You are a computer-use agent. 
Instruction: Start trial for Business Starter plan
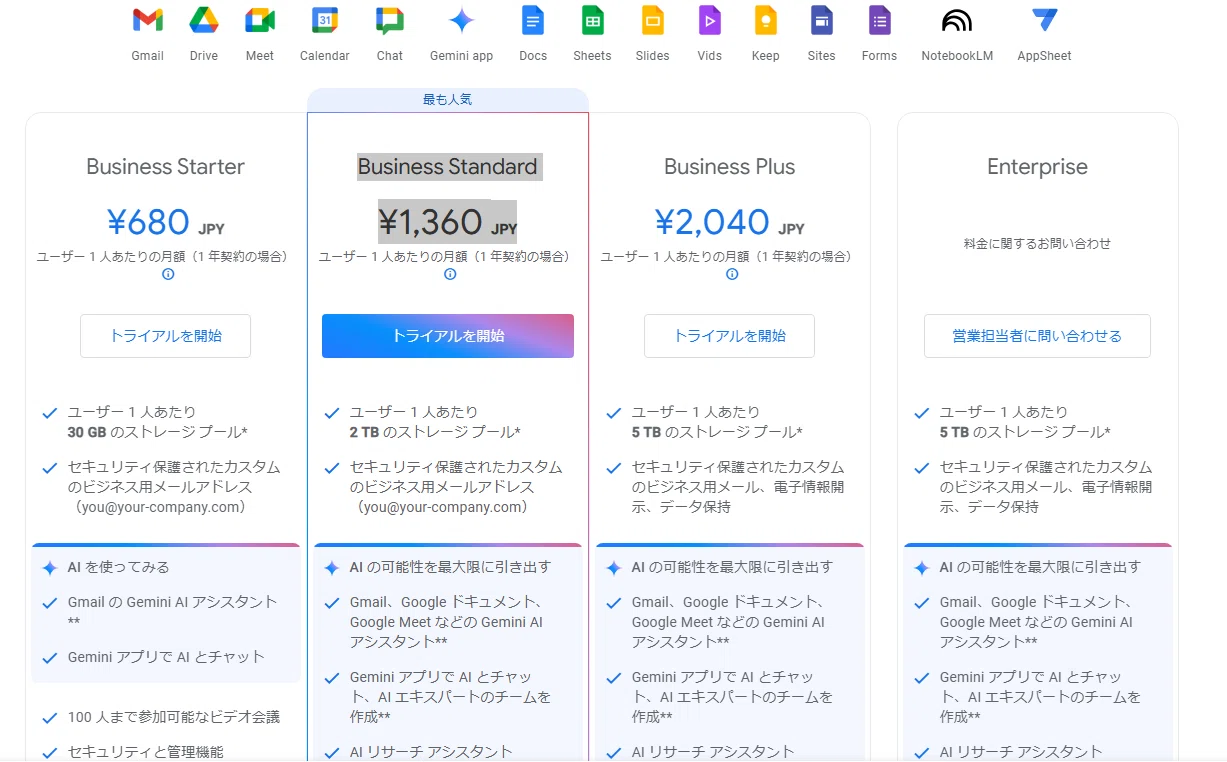point(166,336)
